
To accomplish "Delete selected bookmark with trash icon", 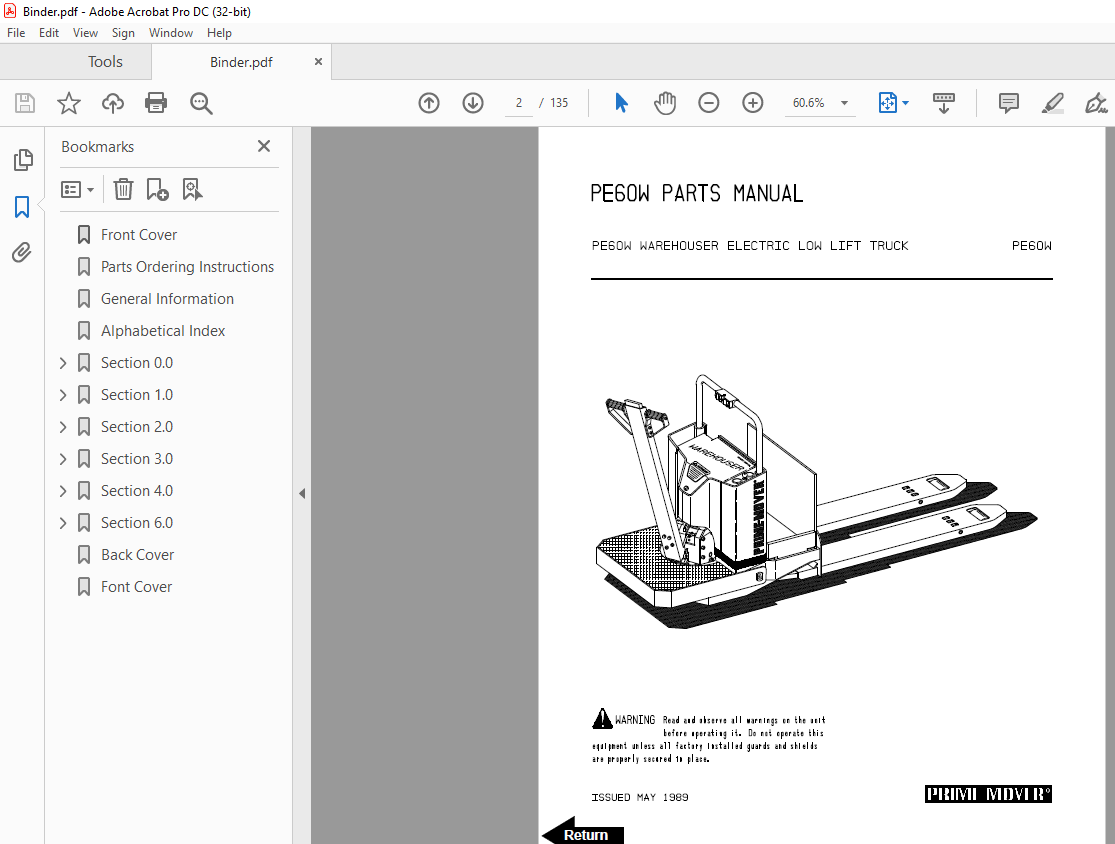I will point(123,189).
